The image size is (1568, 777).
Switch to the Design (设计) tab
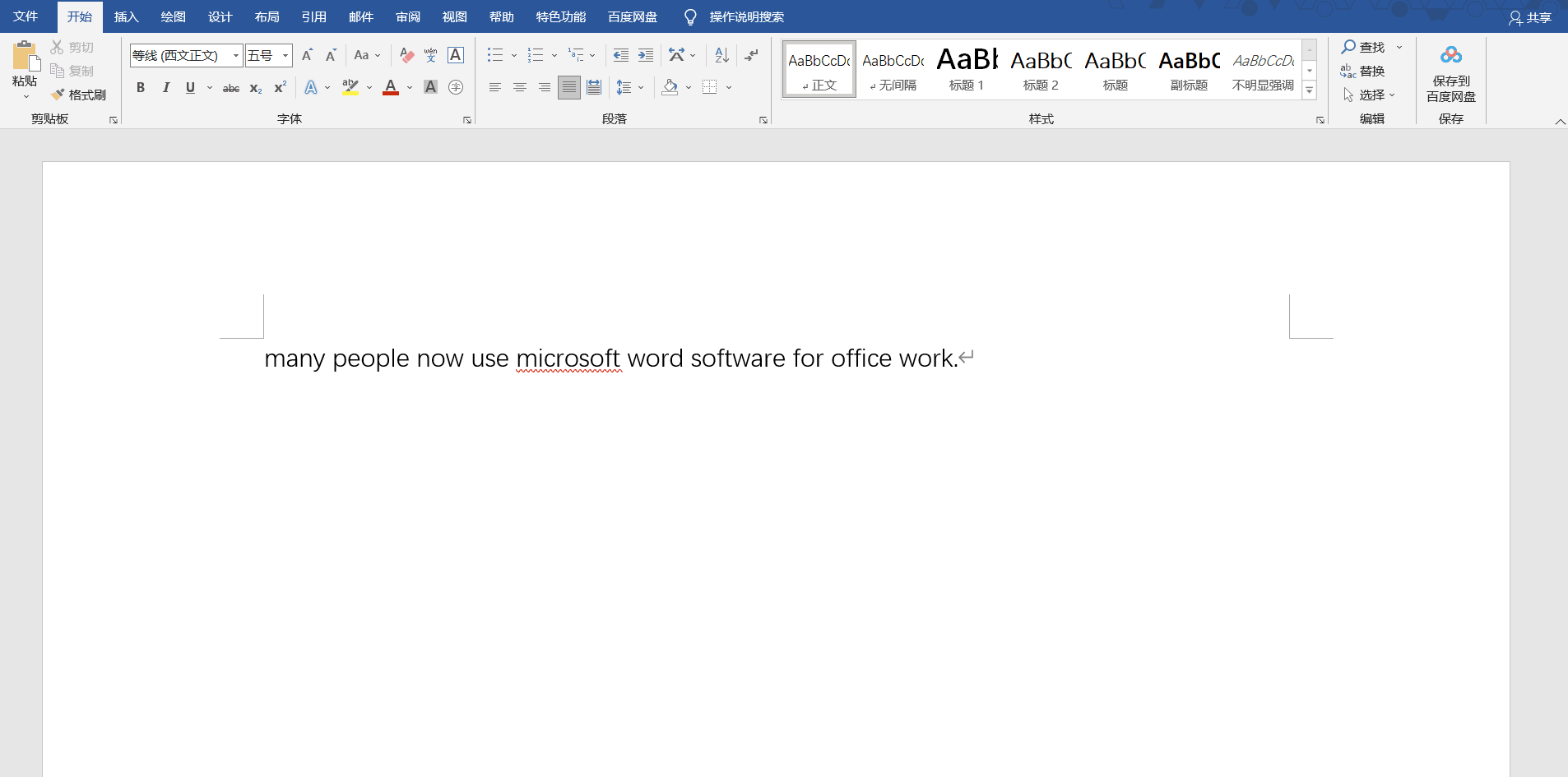[x=220, y=16]
